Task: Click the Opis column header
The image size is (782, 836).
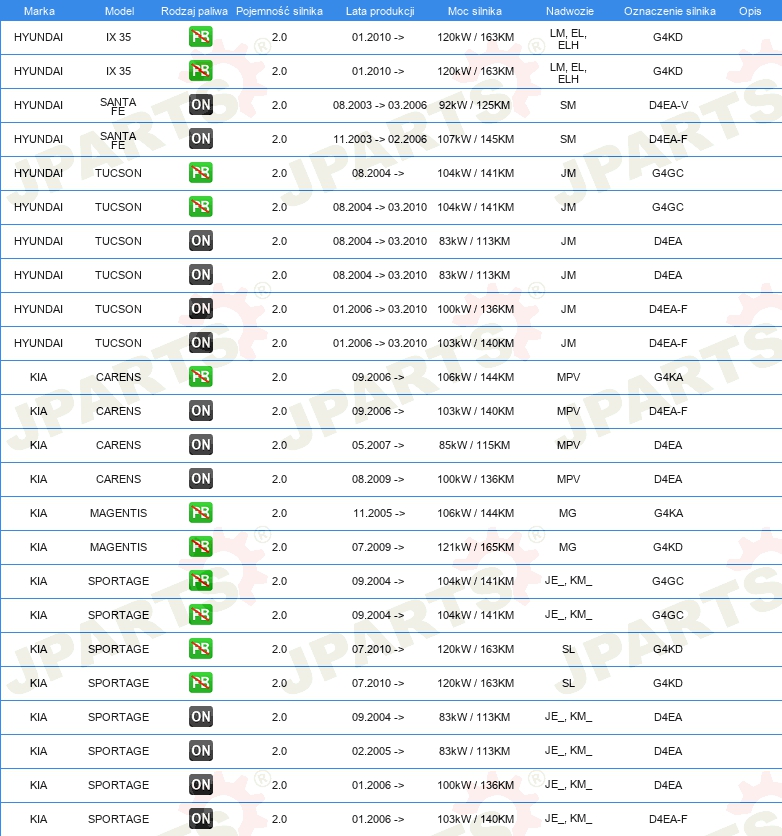Action: click(749, 11)
